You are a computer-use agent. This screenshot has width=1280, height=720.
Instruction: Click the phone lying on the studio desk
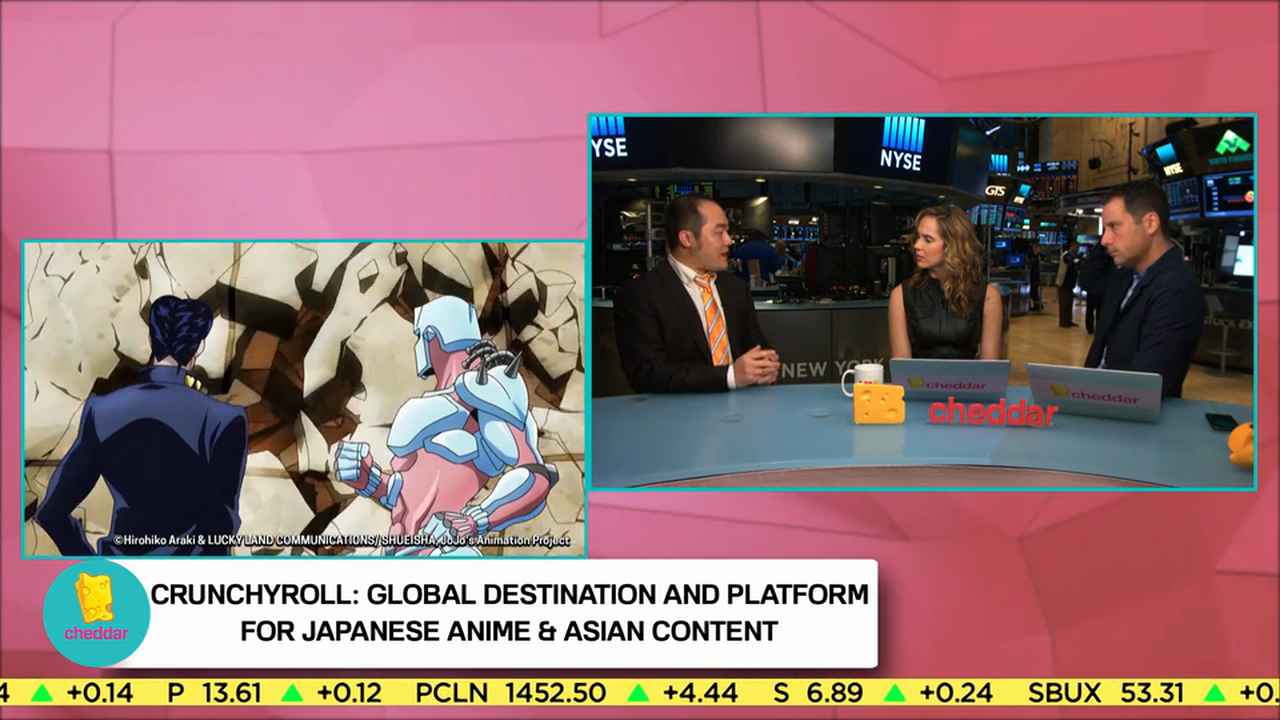pos(1221,422)
